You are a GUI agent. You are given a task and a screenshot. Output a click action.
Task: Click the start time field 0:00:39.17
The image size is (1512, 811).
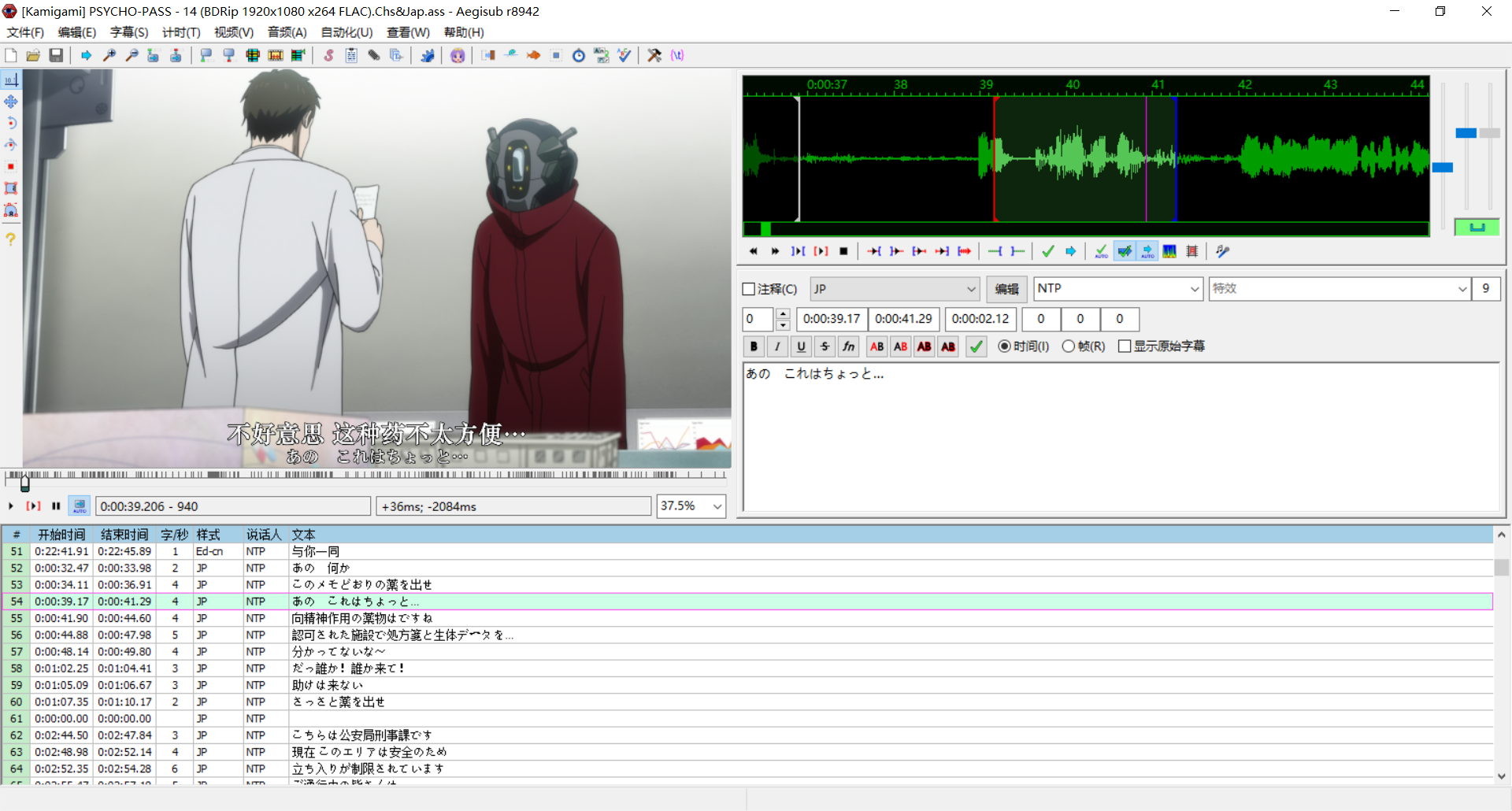tap(832, 319)
